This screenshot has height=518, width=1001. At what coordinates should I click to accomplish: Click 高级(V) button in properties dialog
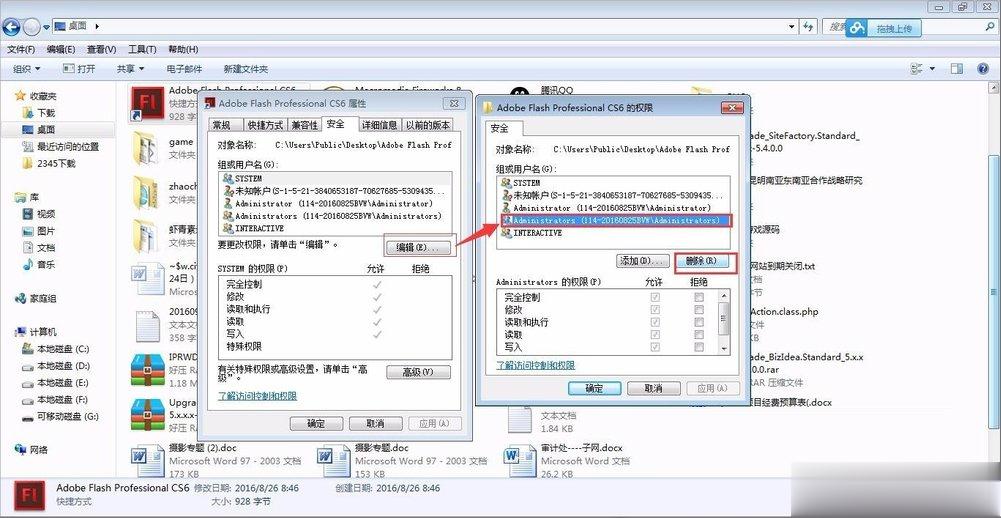[418, 372]
